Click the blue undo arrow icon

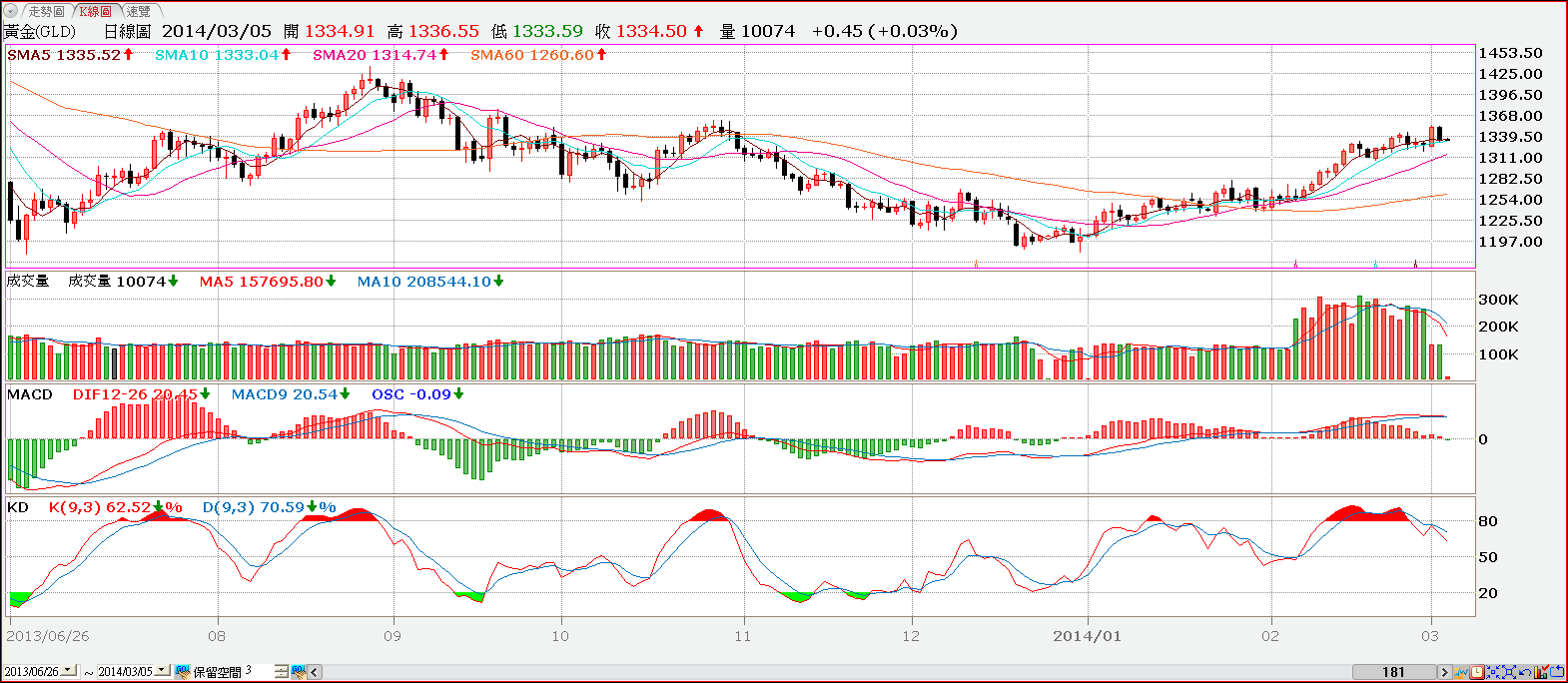click(1525, 672)
